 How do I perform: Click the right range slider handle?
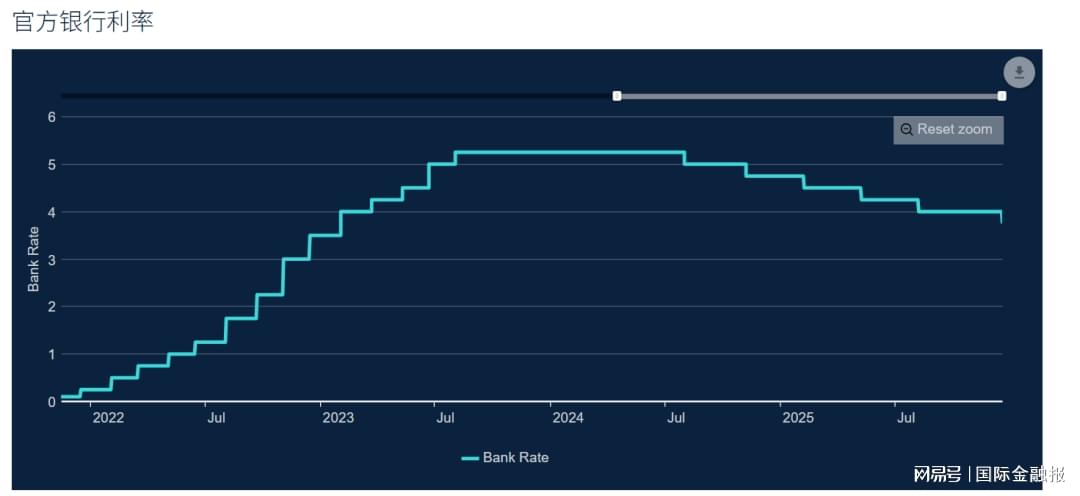pyautogui.click(x=1002, y=96)
